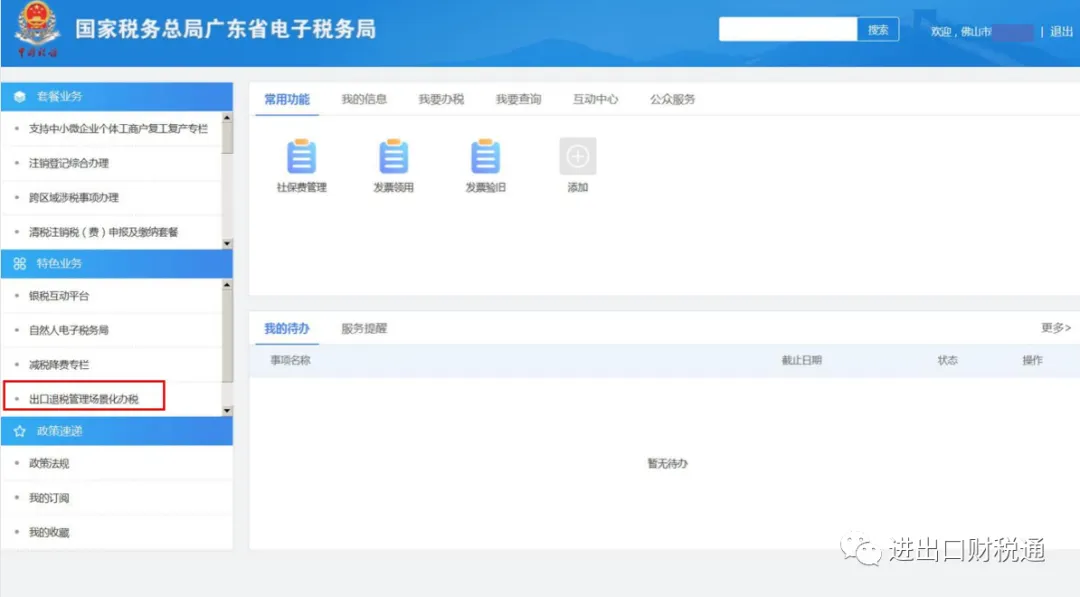Image resolution: width=1080 pixels, height=597 pixels.
Task: Open 自然人电子税务局 in sidebar
Action: [69, 330]
